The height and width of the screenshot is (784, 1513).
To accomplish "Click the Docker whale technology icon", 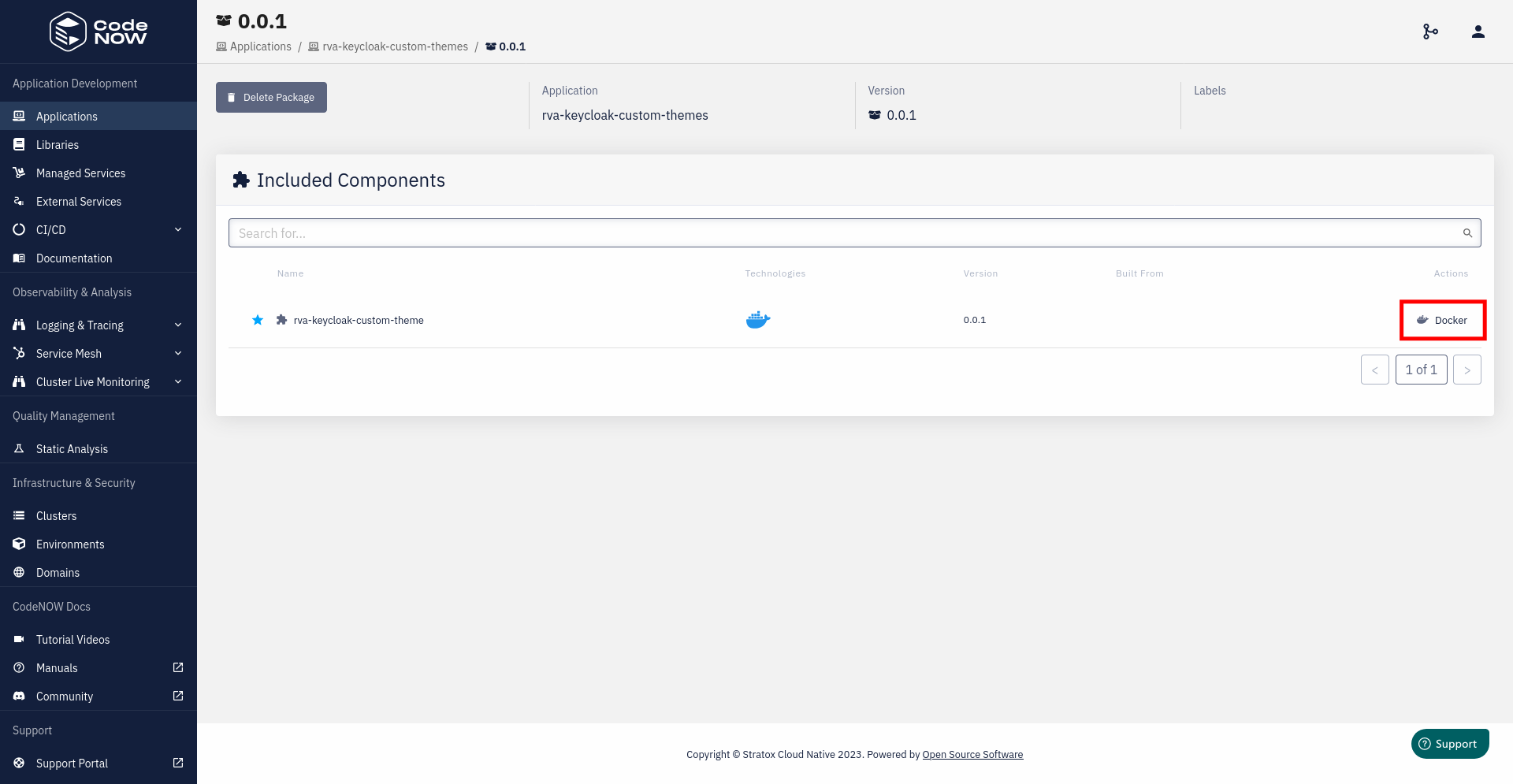I will [x=758, y=320].
